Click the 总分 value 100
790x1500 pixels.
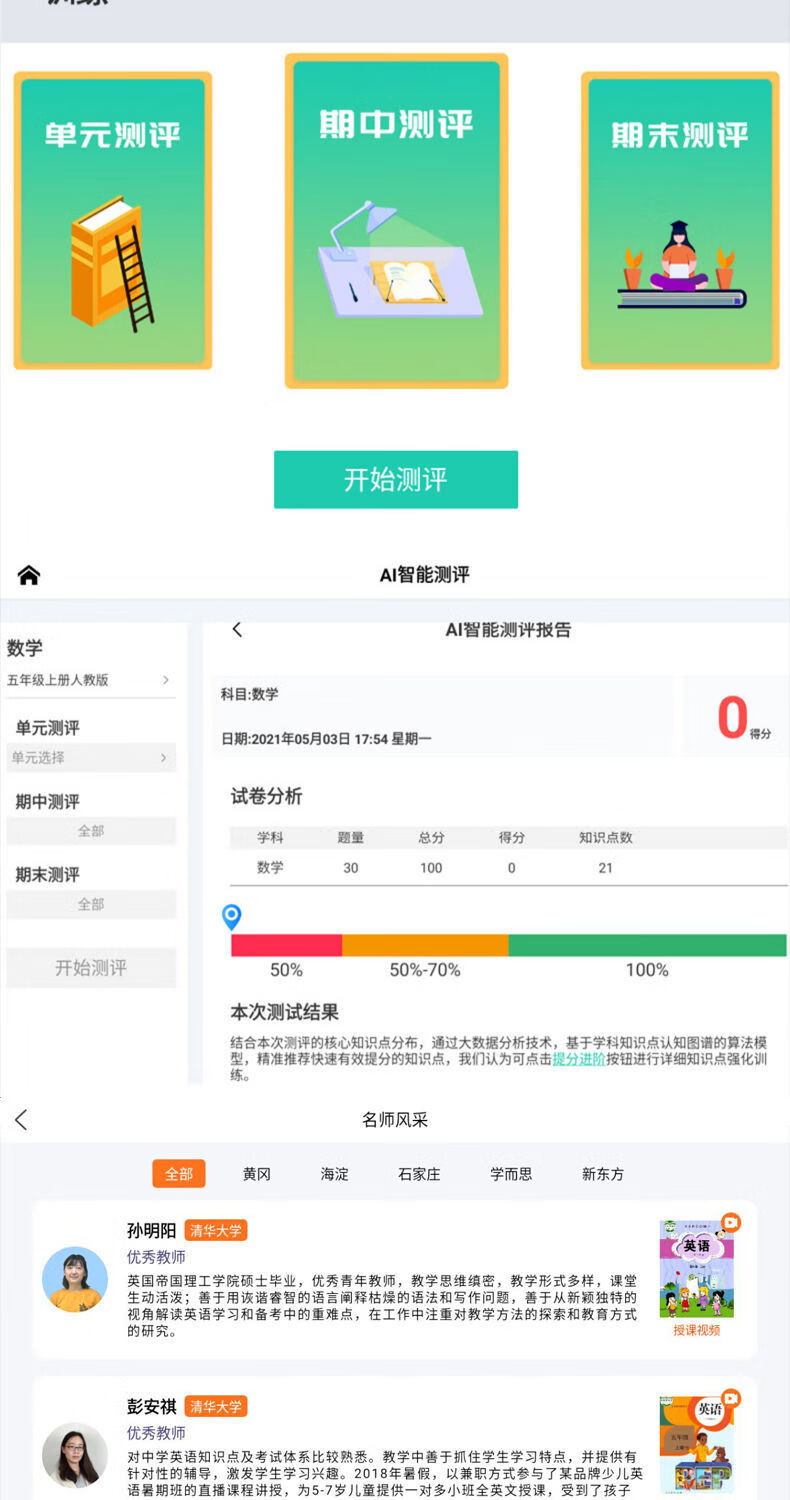pos(431,868)
